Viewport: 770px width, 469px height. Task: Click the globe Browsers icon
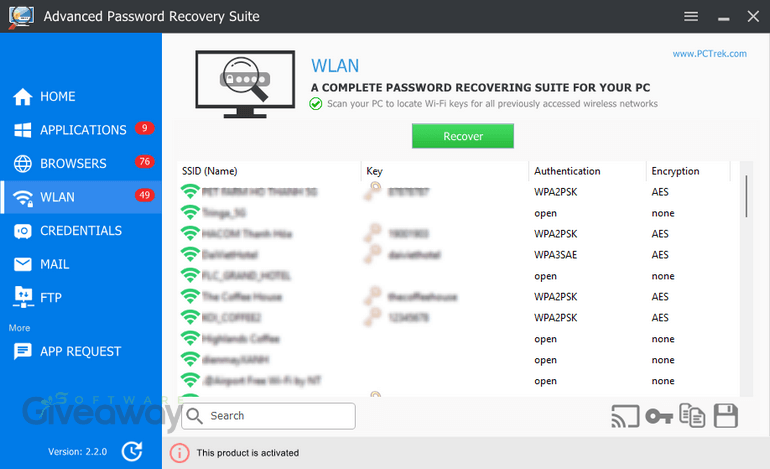click(x=23, y=164)
